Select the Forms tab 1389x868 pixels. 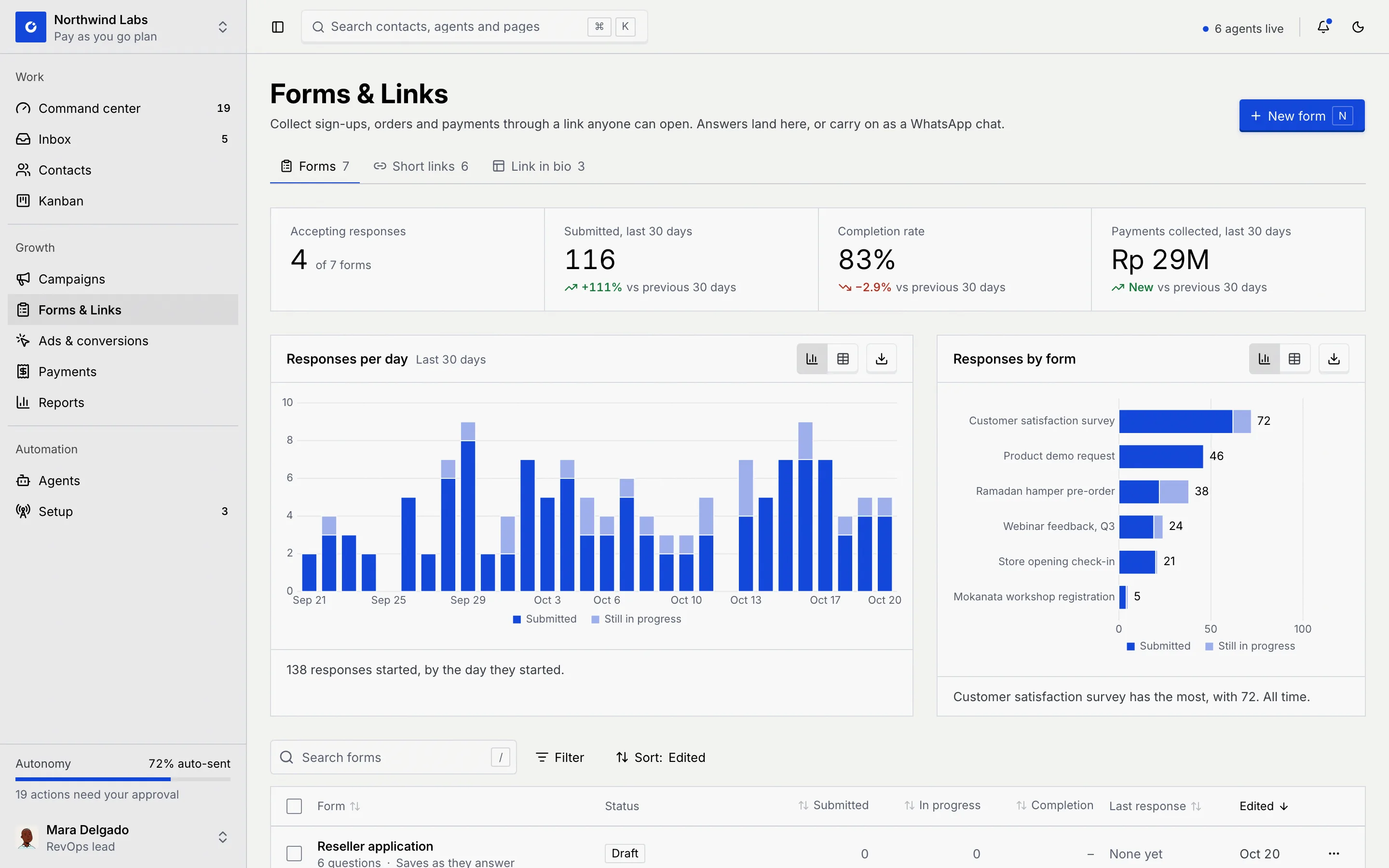coord(314,166)
